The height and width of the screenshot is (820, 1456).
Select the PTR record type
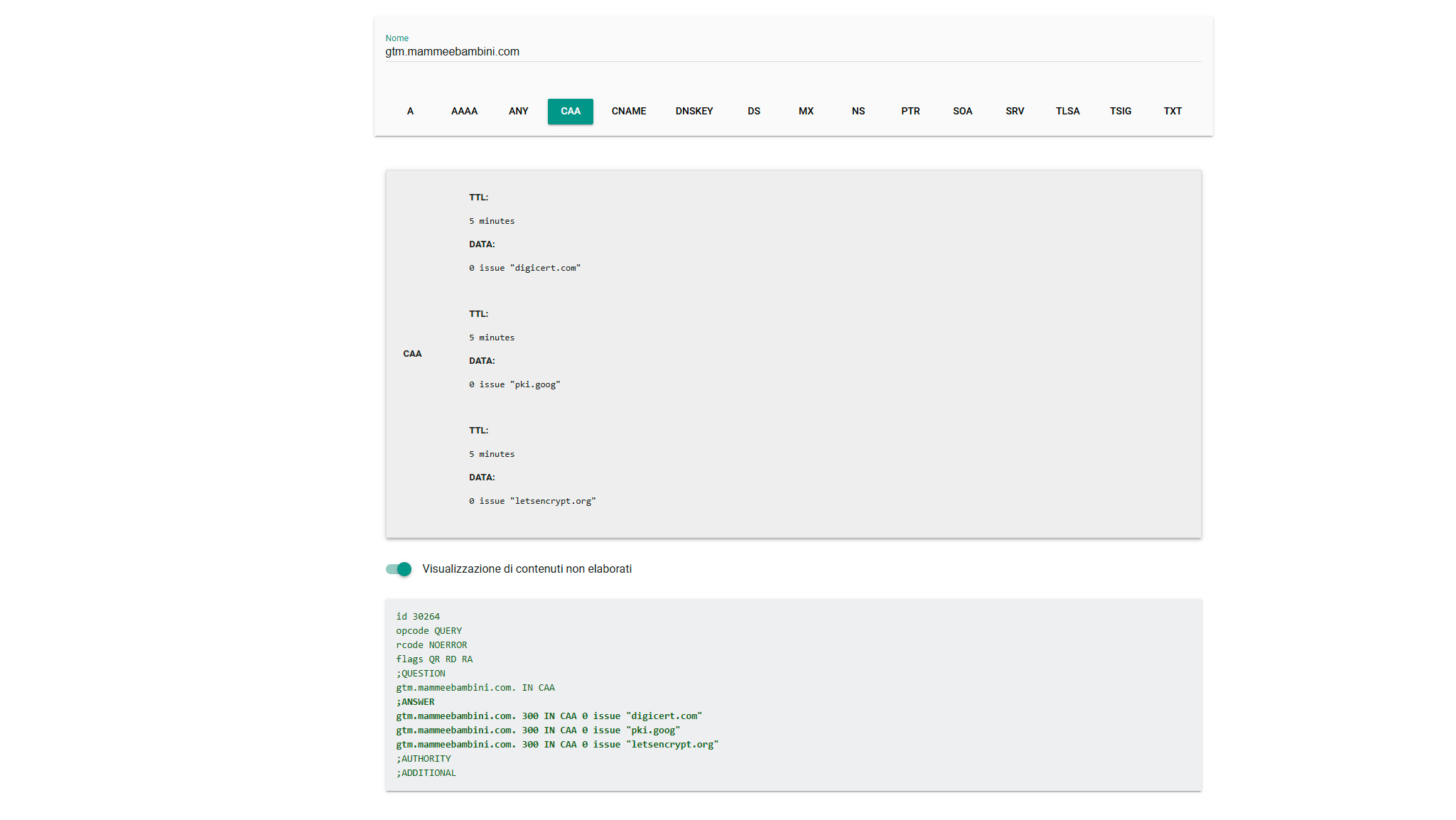(x=910, y=112)
